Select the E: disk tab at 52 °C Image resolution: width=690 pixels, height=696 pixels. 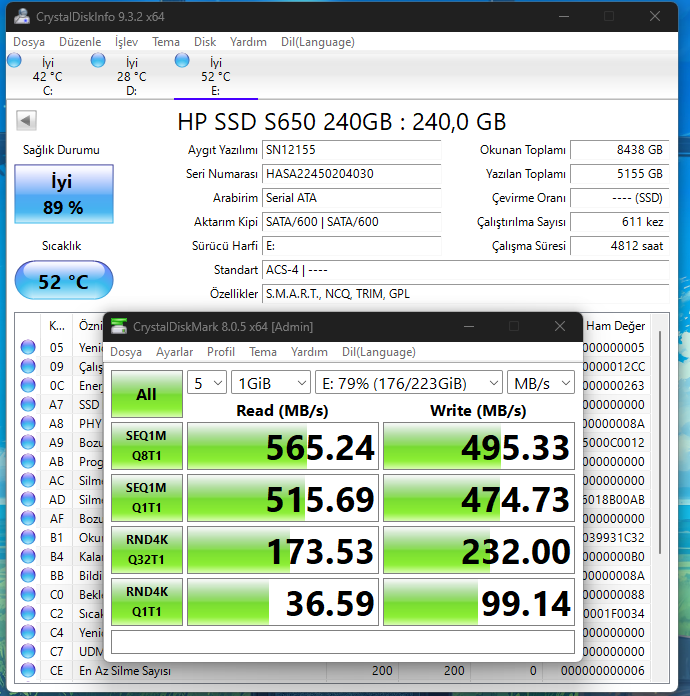point(215,76)
